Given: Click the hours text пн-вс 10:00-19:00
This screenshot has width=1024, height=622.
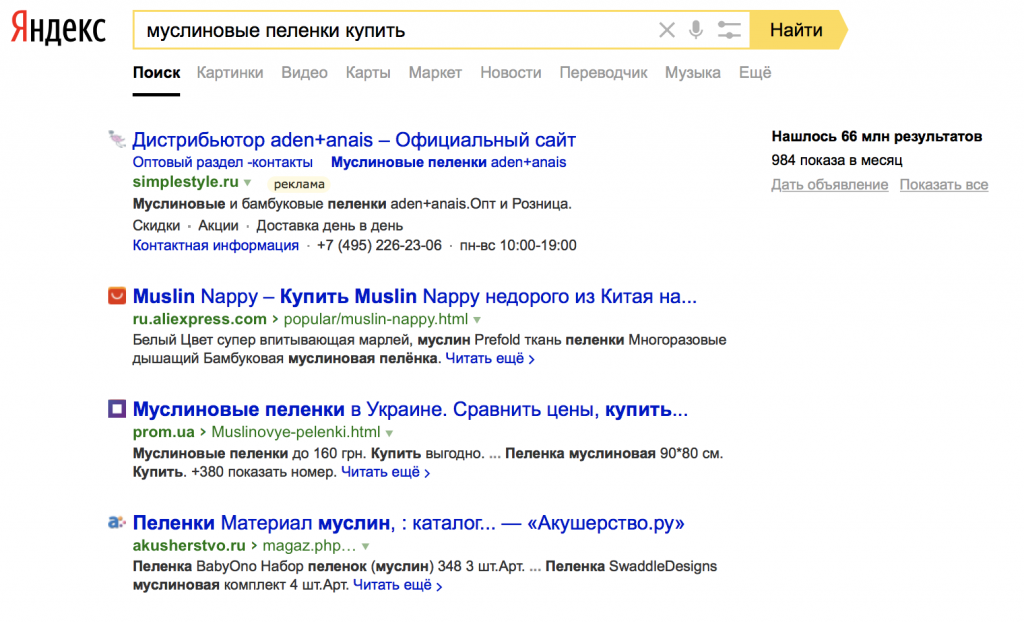Looking at the screenshot, I should [x=518, y=246].
